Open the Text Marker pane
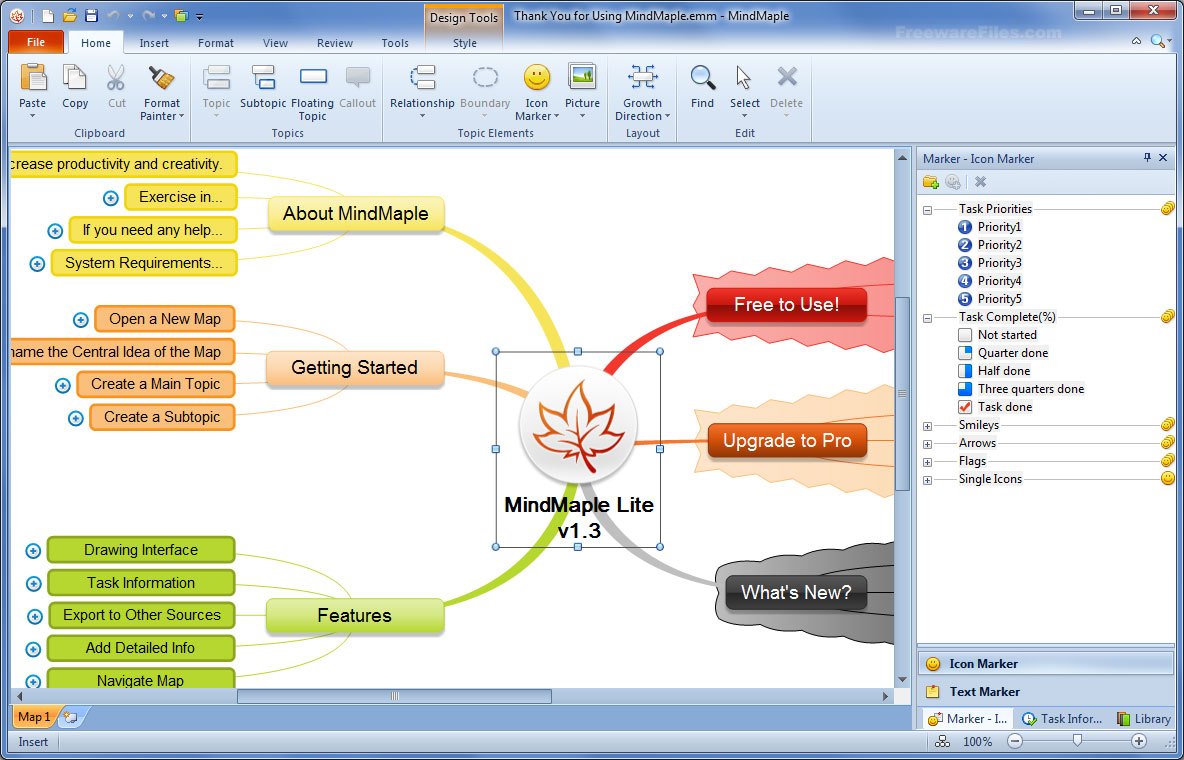 (x=1047, y=691)
